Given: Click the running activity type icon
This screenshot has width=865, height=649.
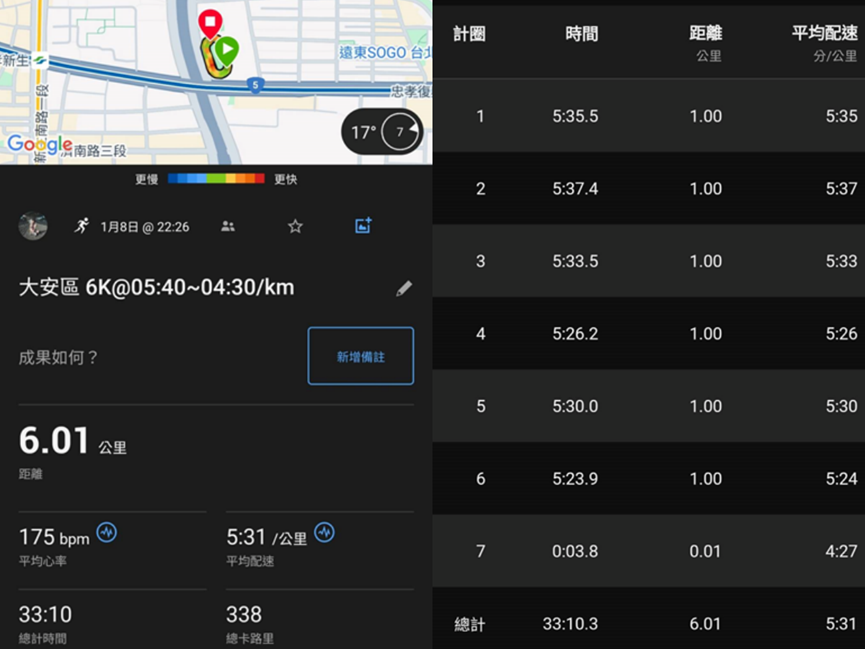Looking at the screenshot, I should (x=81, y=226).
